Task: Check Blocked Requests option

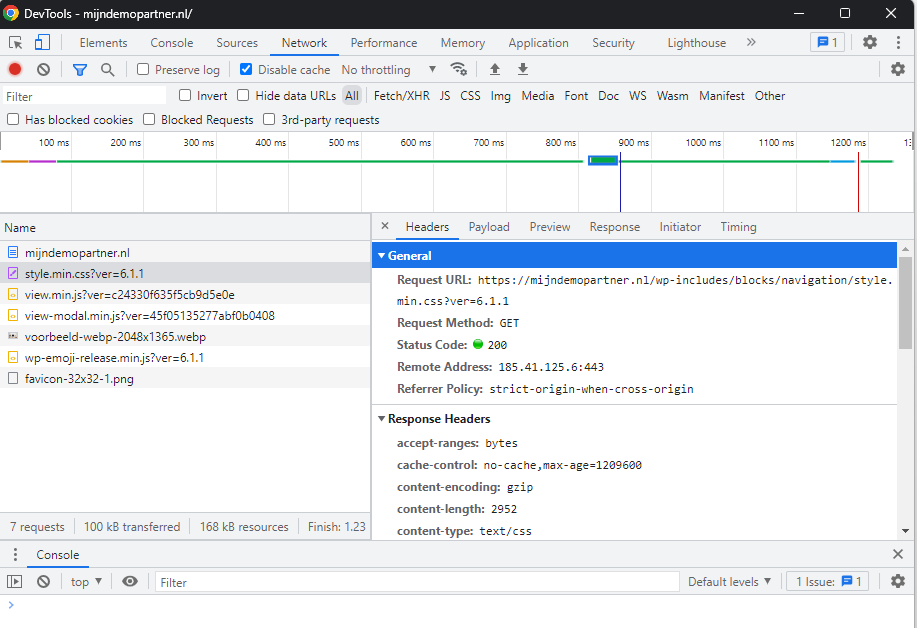Action: 149,119
